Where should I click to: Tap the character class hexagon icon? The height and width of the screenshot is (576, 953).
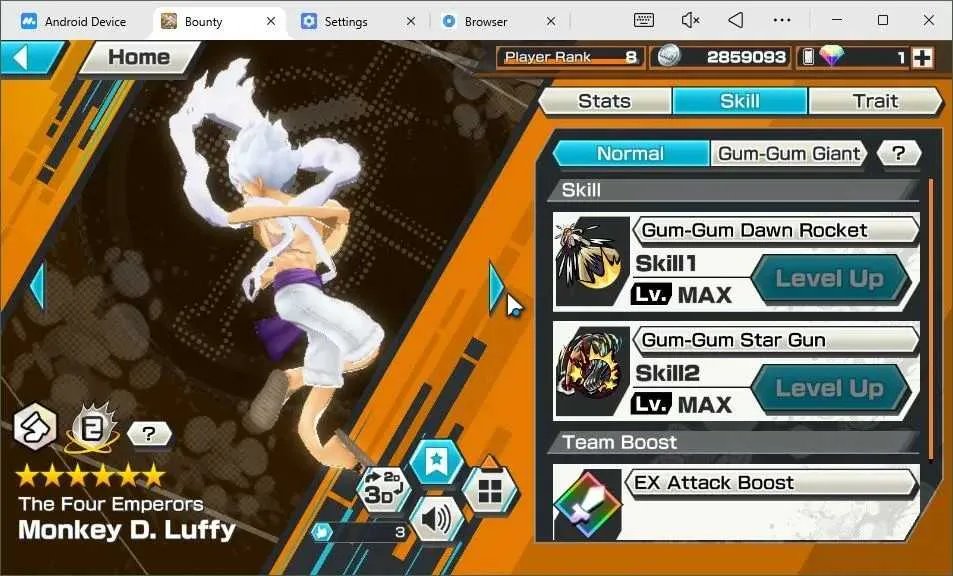point(35,427)
